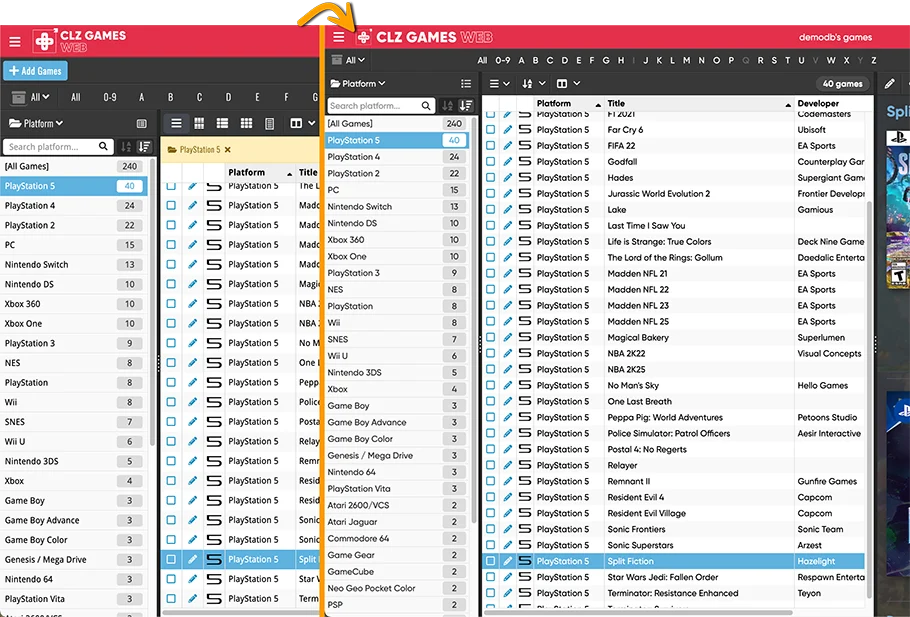Open the view menu dropdown in right panel toolbar
The height and width of the screenshot is (617, 910).
(x=499, y=84)
